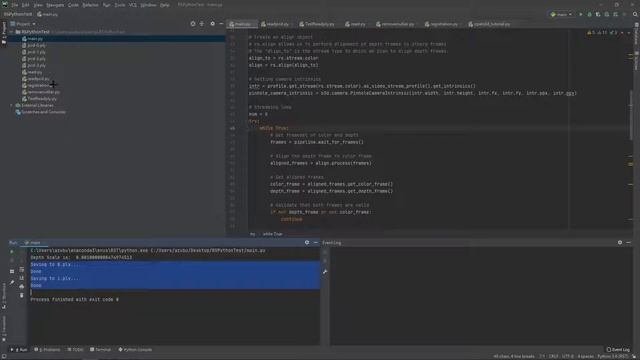Screen dimensions: 640x360
Task: Select removeoutlier.py in project tree
Action: point(41,92)
